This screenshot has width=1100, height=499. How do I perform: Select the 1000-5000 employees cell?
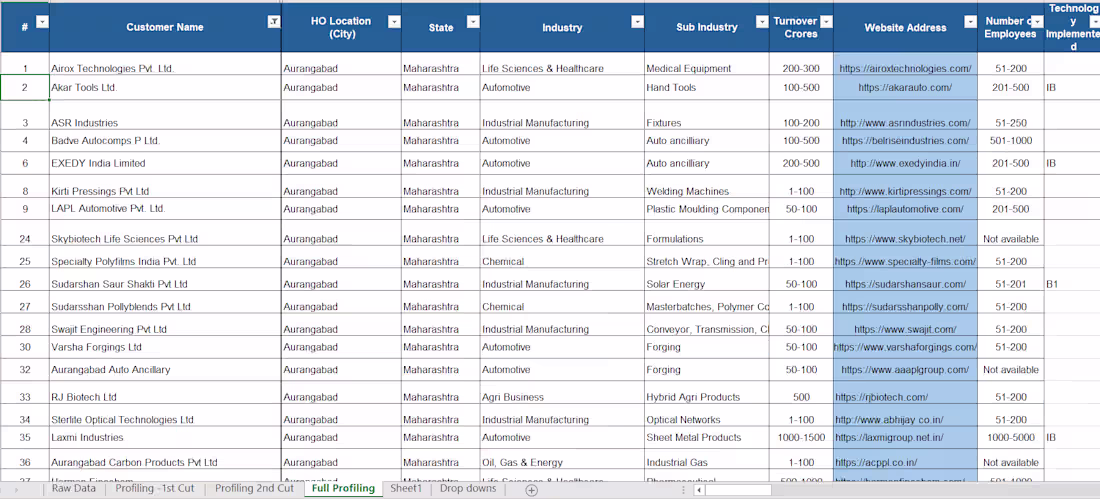(1011, 437)
